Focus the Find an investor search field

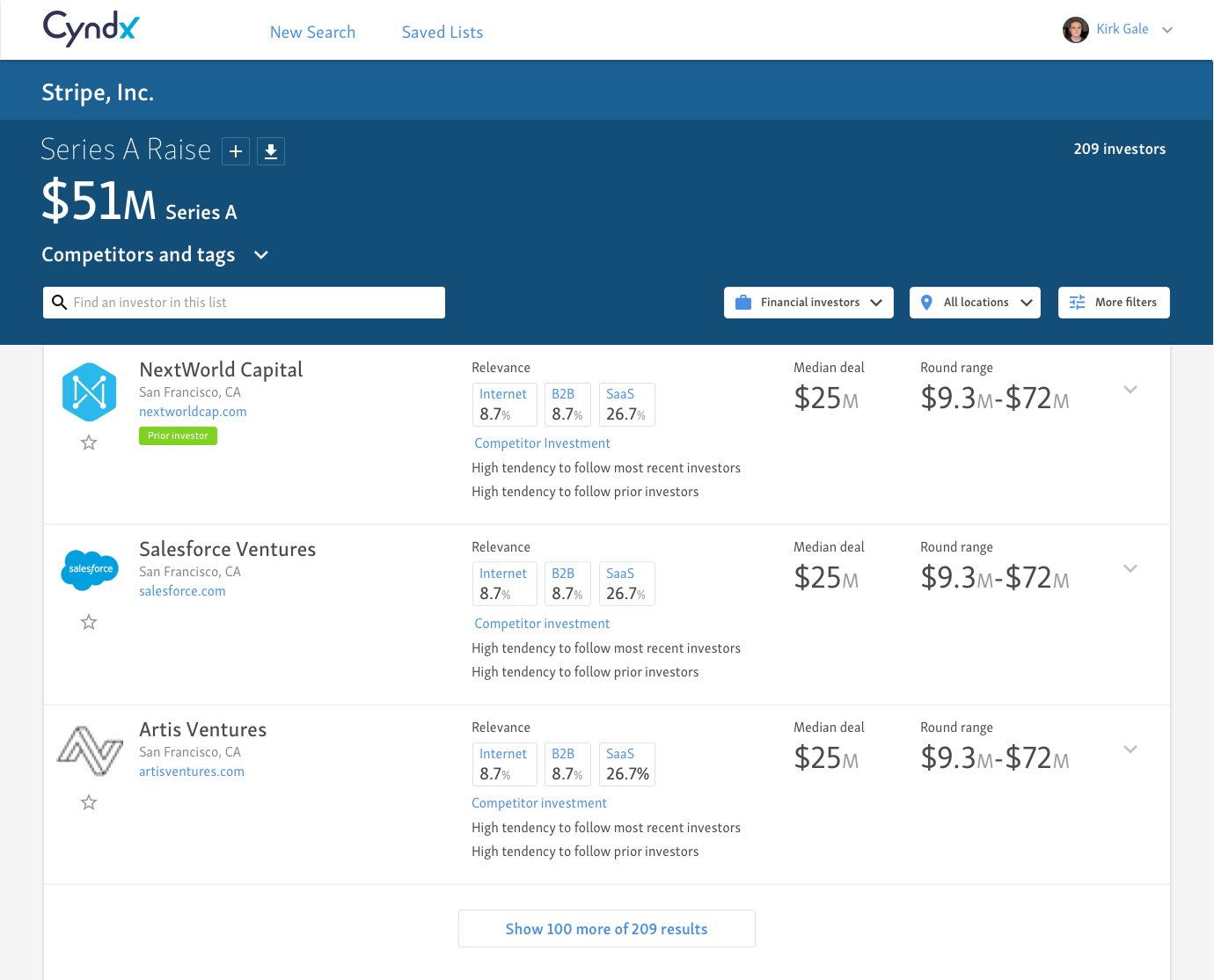[x=255, y=303]
